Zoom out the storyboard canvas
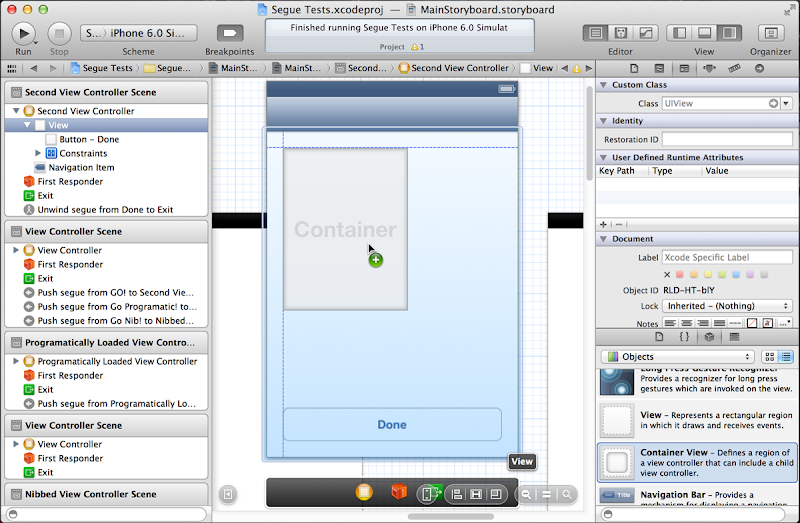Screen dimensions: 800x523 526,494
